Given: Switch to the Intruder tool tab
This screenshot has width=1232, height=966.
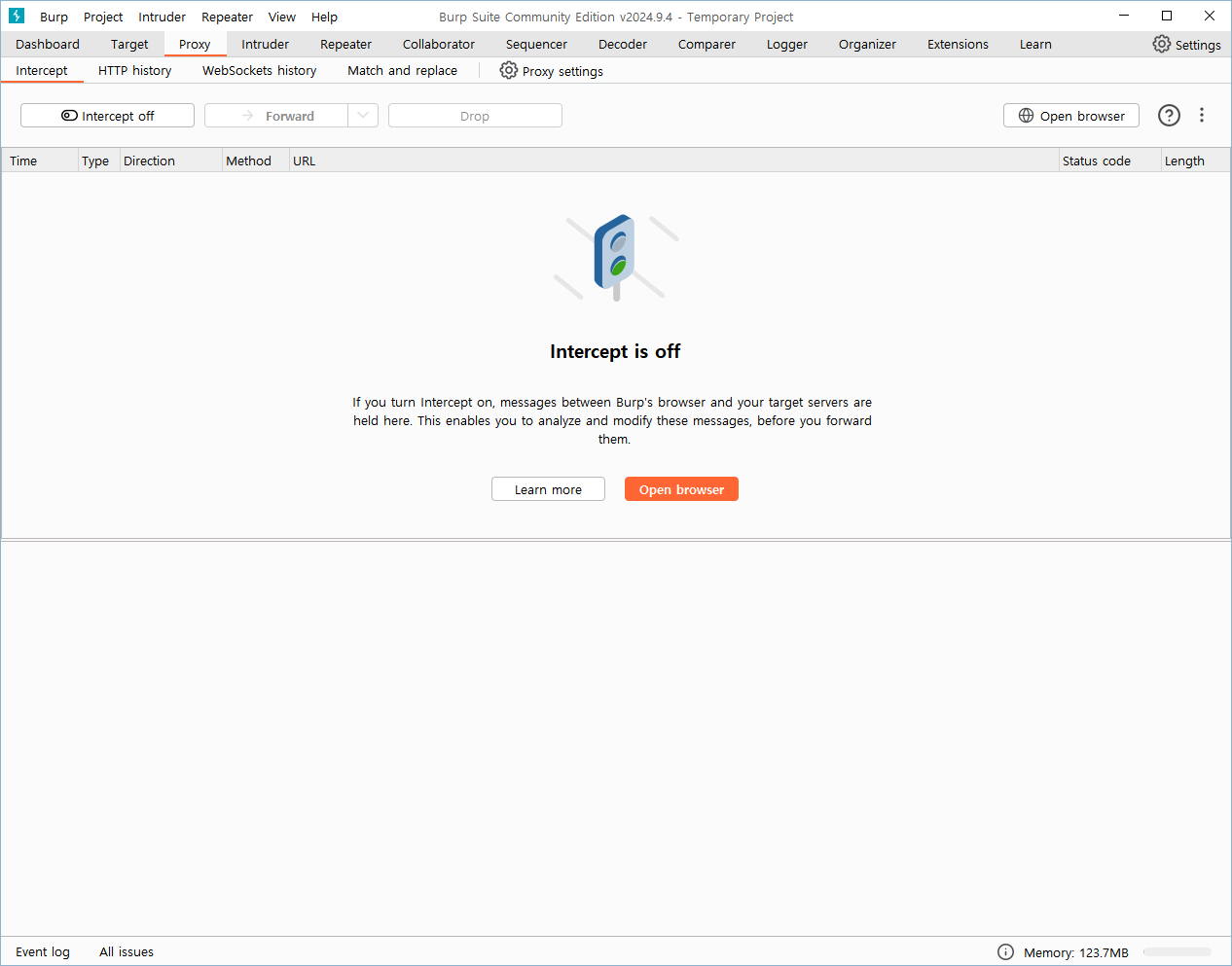Looking at the screenshot, I should 265,44.
